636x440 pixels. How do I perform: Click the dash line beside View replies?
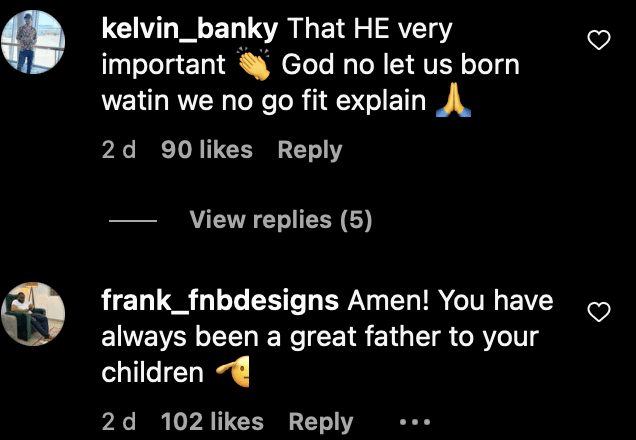[x=132, y=221]
